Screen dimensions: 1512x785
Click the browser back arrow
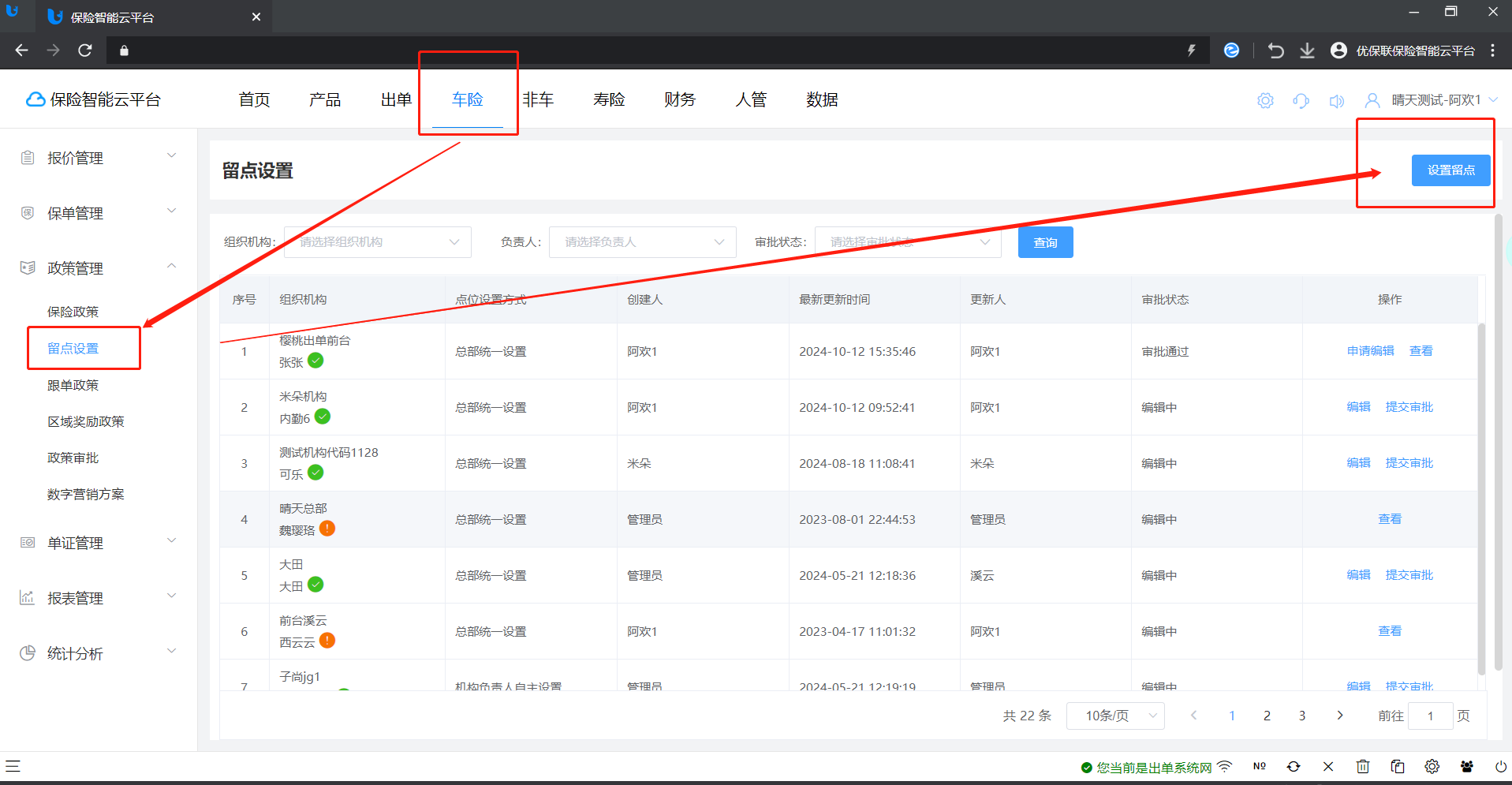point(21,50)
